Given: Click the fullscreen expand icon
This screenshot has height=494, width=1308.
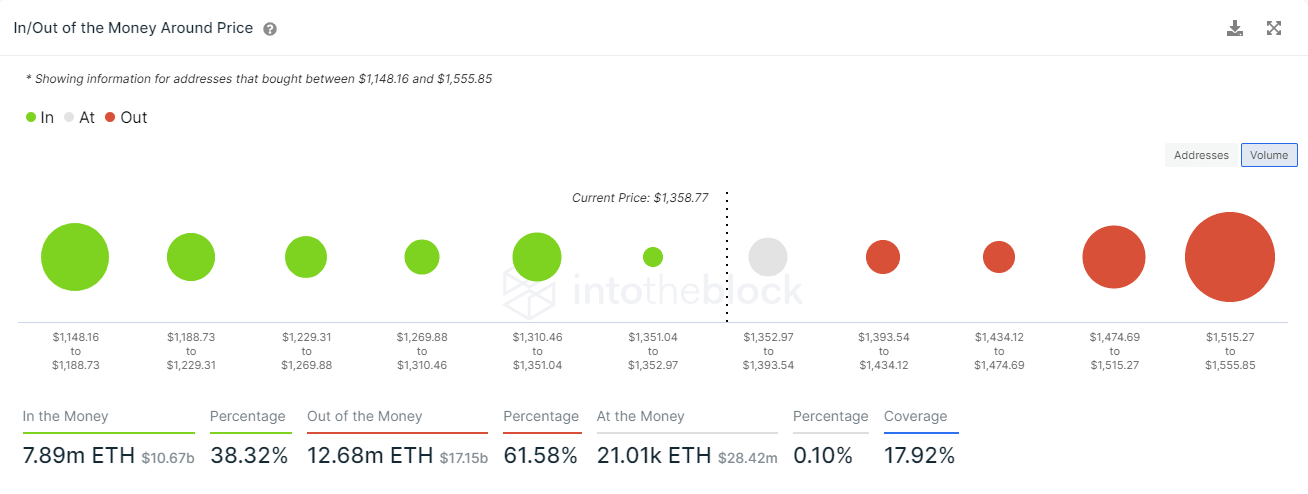Looking at the screenshot, I should (x=1274, y=28).
